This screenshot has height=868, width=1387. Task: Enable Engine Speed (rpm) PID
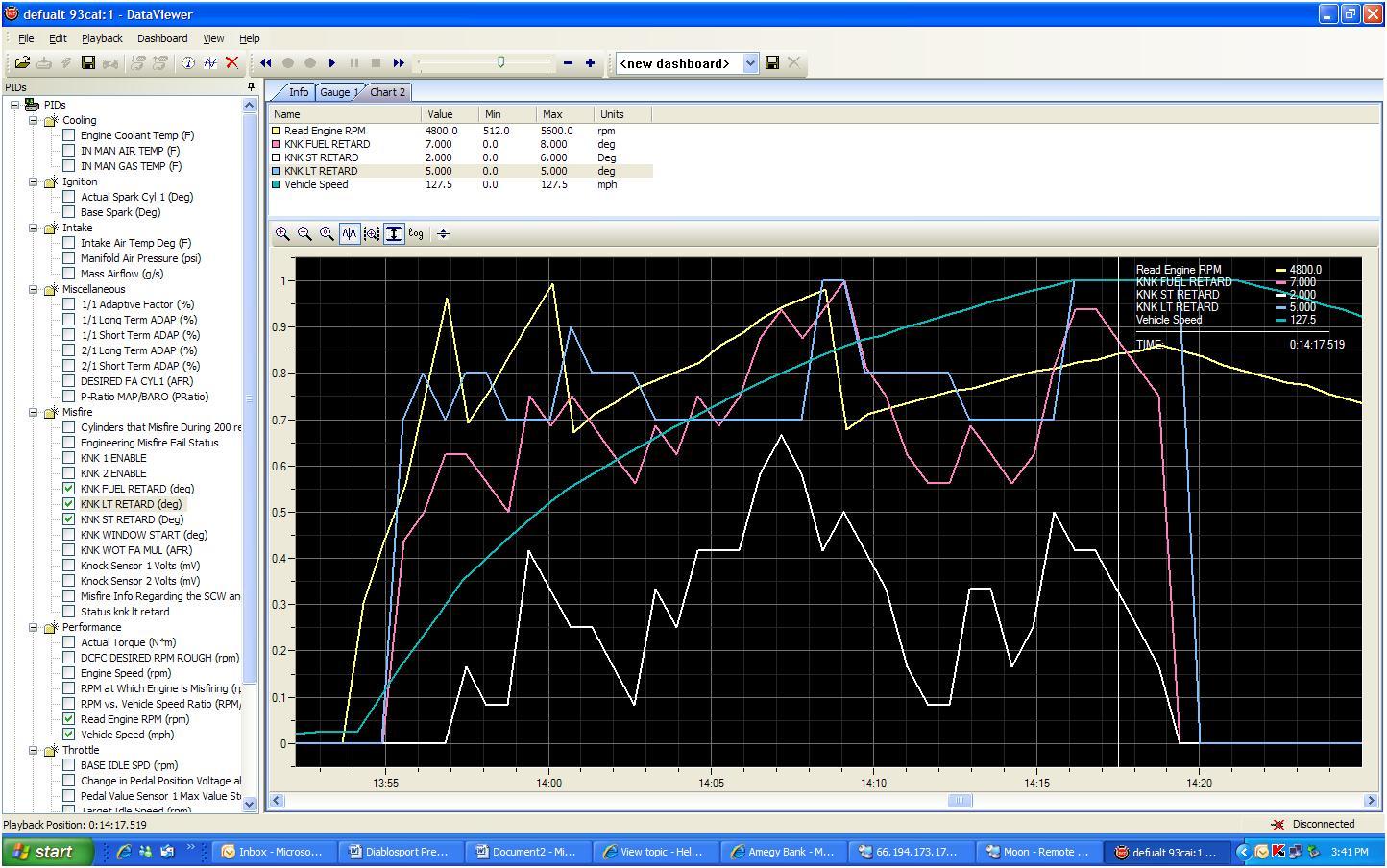coord(69,673)
